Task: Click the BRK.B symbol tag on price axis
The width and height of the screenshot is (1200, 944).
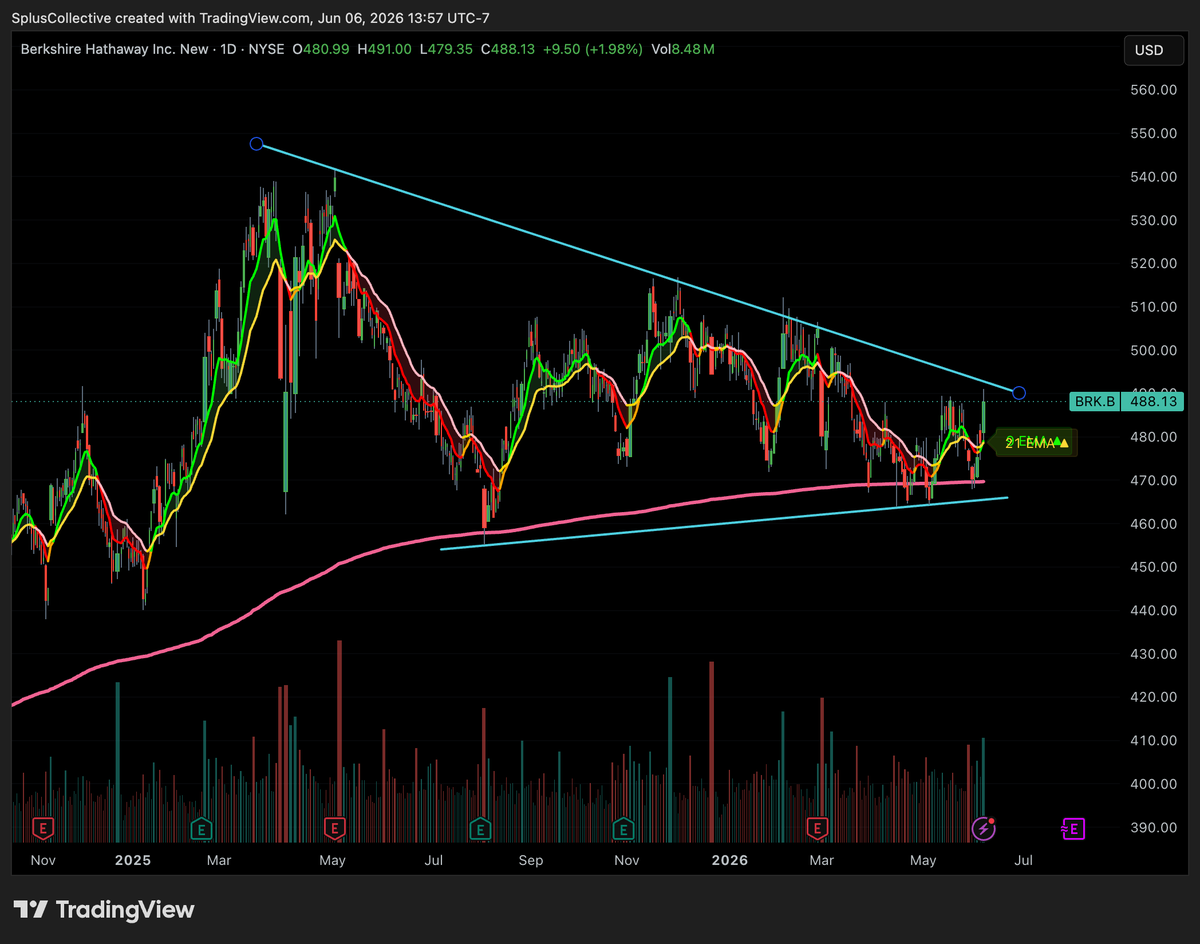Action: coord(1093,401)
